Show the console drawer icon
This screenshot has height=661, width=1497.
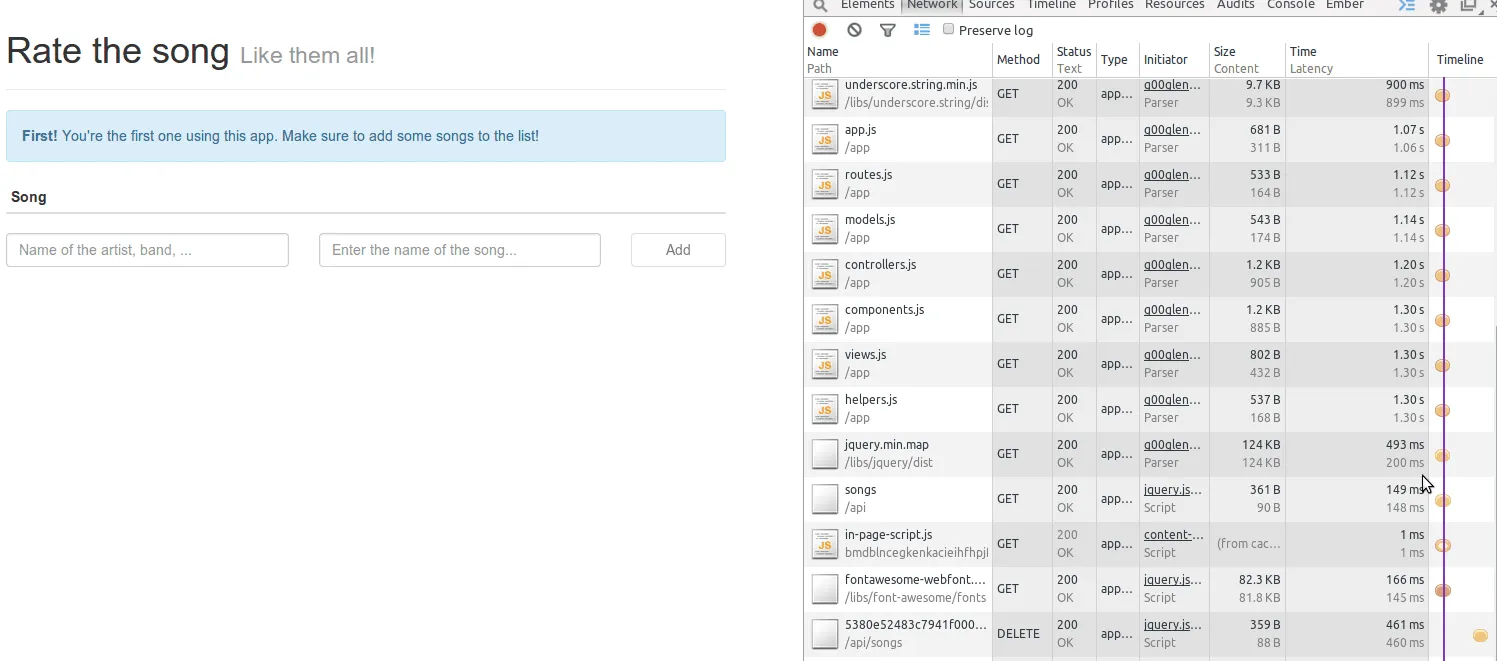(x=1407, y=5)
